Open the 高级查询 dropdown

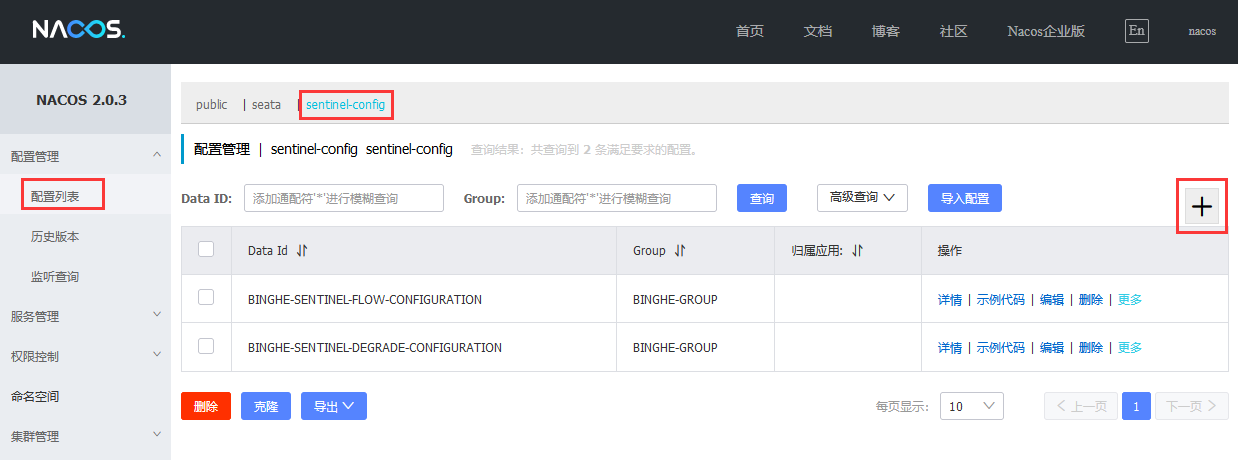(862, 198)
